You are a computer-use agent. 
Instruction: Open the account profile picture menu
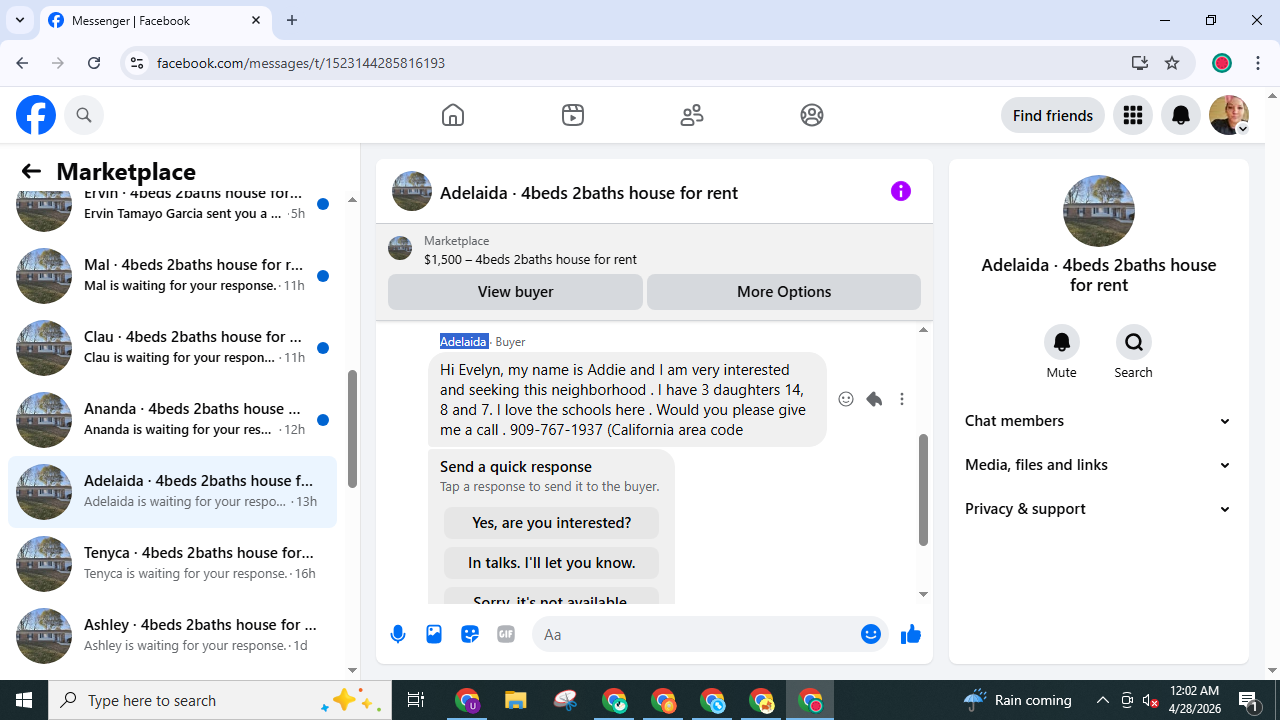coord(1229,115)
